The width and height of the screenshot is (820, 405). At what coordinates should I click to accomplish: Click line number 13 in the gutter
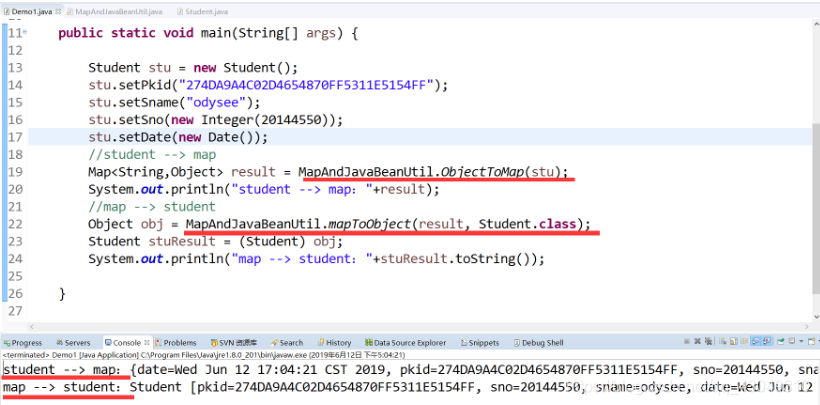pyautogui.click(x=15, y=68)
